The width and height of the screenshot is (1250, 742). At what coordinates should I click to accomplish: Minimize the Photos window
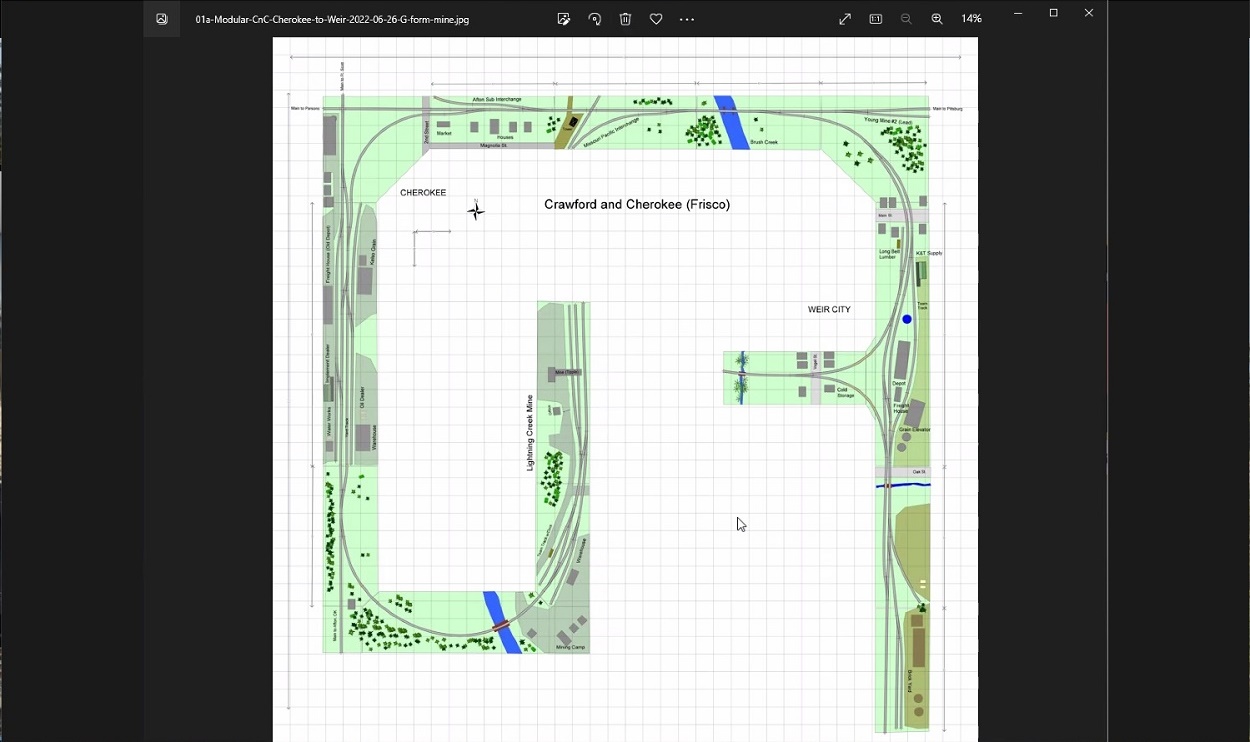(x=1018, y=13)
